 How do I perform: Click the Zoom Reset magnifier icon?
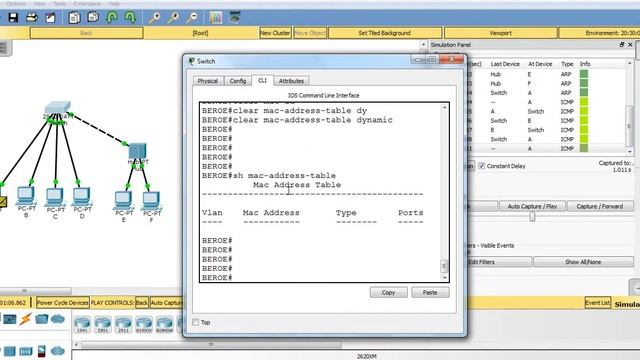173,18
